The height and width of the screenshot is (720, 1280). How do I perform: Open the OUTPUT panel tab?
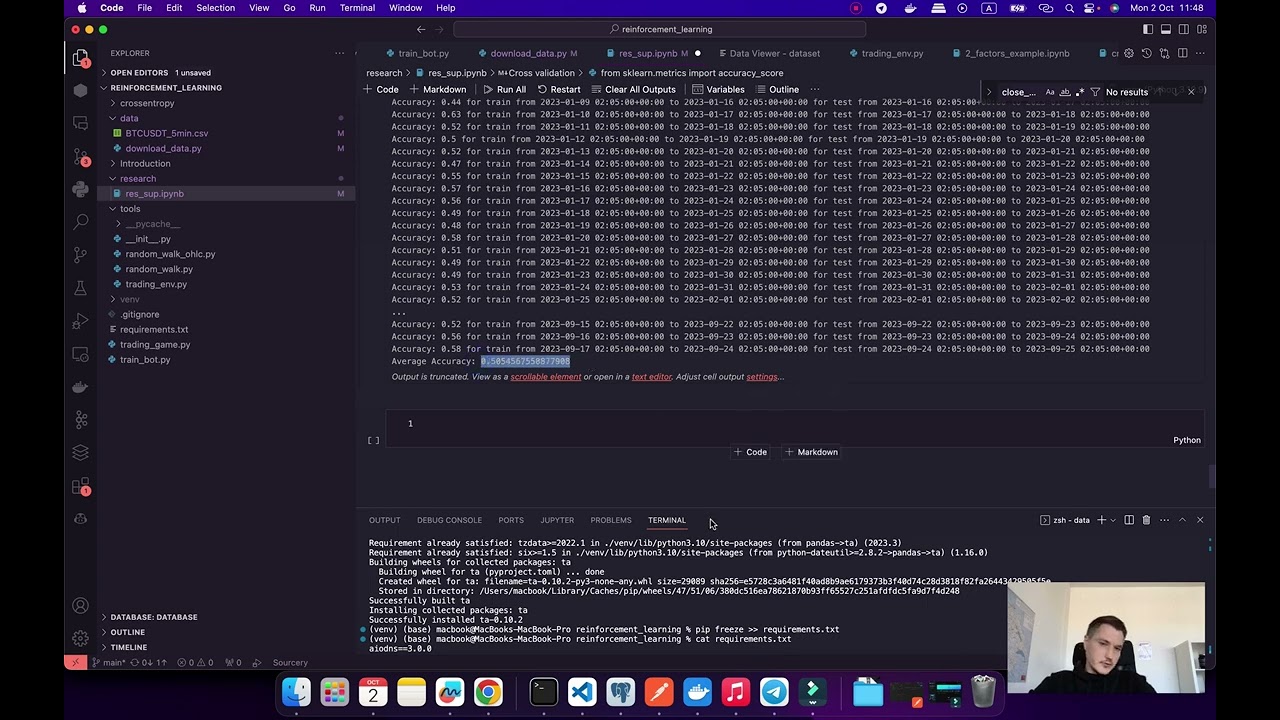tap(384, 520)
